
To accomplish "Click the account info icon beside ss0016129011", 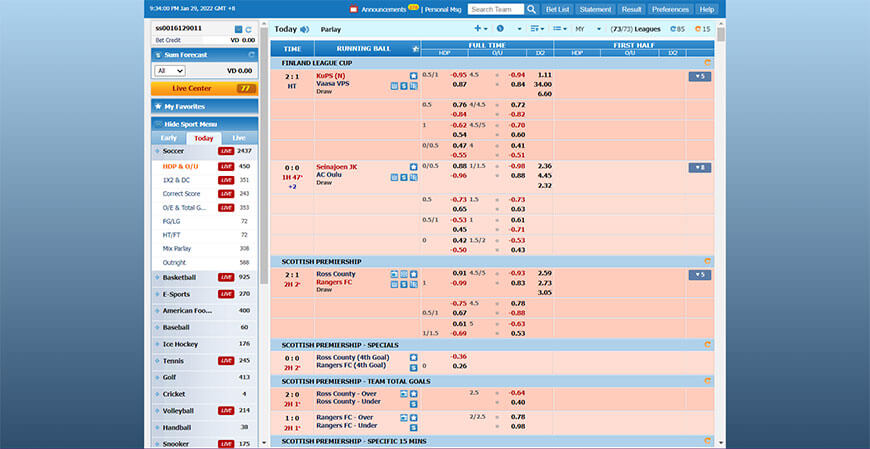I will 238,29.
